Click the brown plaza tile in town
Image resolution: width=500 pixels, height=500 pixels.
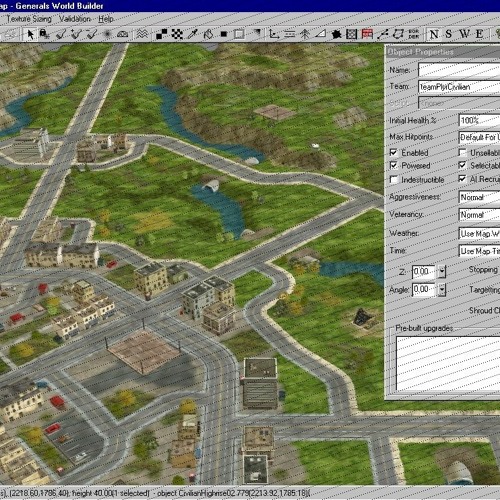pos(144,351)
